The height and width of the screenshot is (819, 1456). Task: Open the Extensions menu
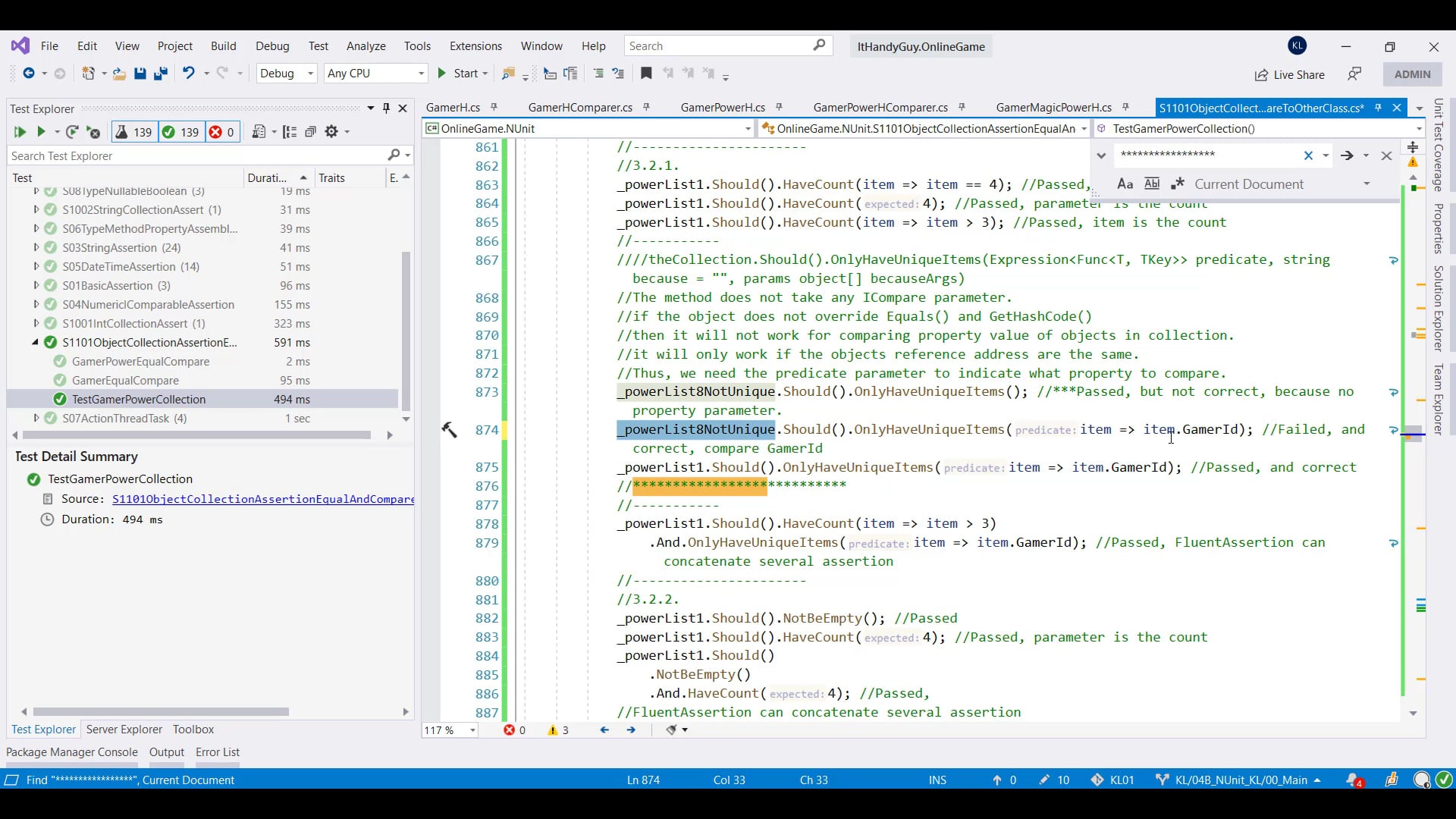point(475,46)
